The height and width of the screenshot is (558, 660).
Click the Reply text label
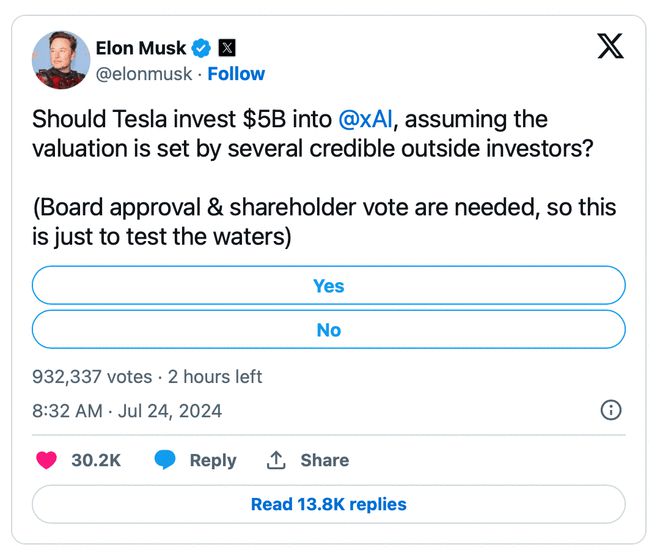point(213,460)
